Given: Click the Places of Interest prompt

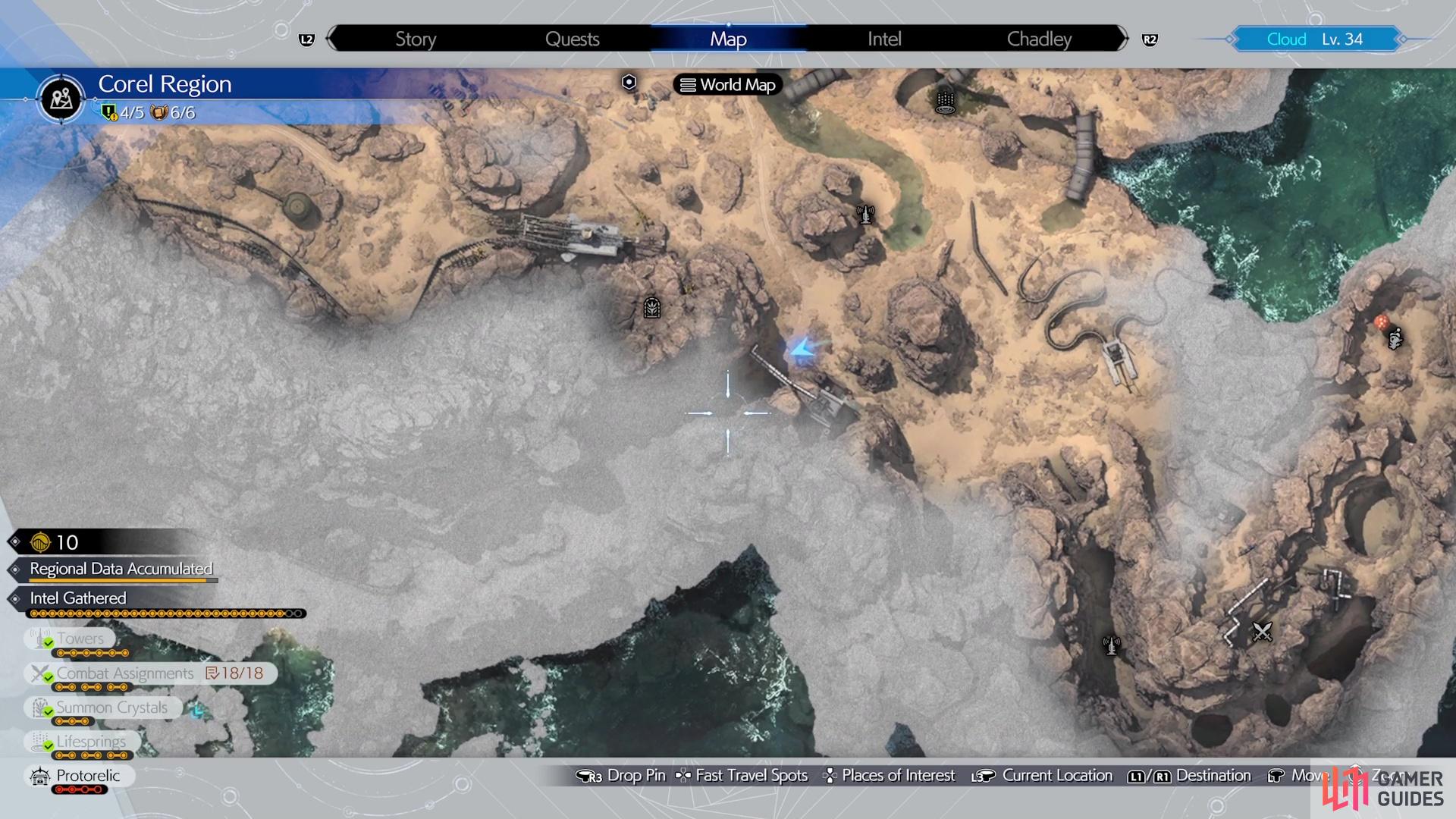Looking at the screenshot, I should (x=889, y=776).
